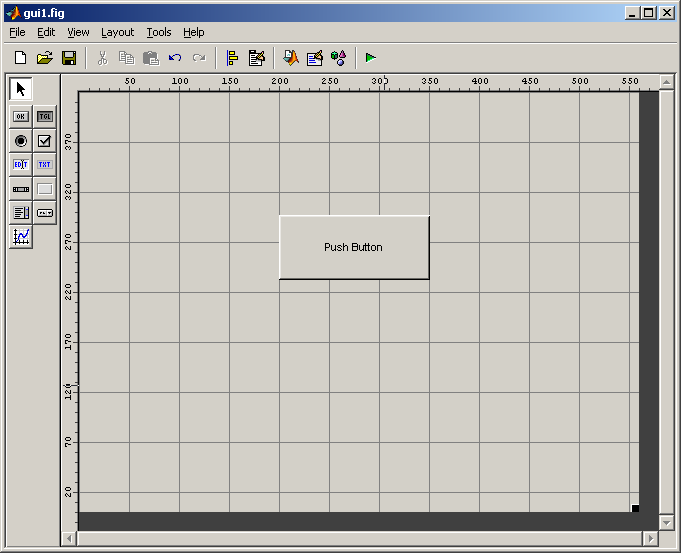Pick the Push Button (OK) palette tool
The height and width of the screenshot is (553, 681).
[x=20, y=116]
